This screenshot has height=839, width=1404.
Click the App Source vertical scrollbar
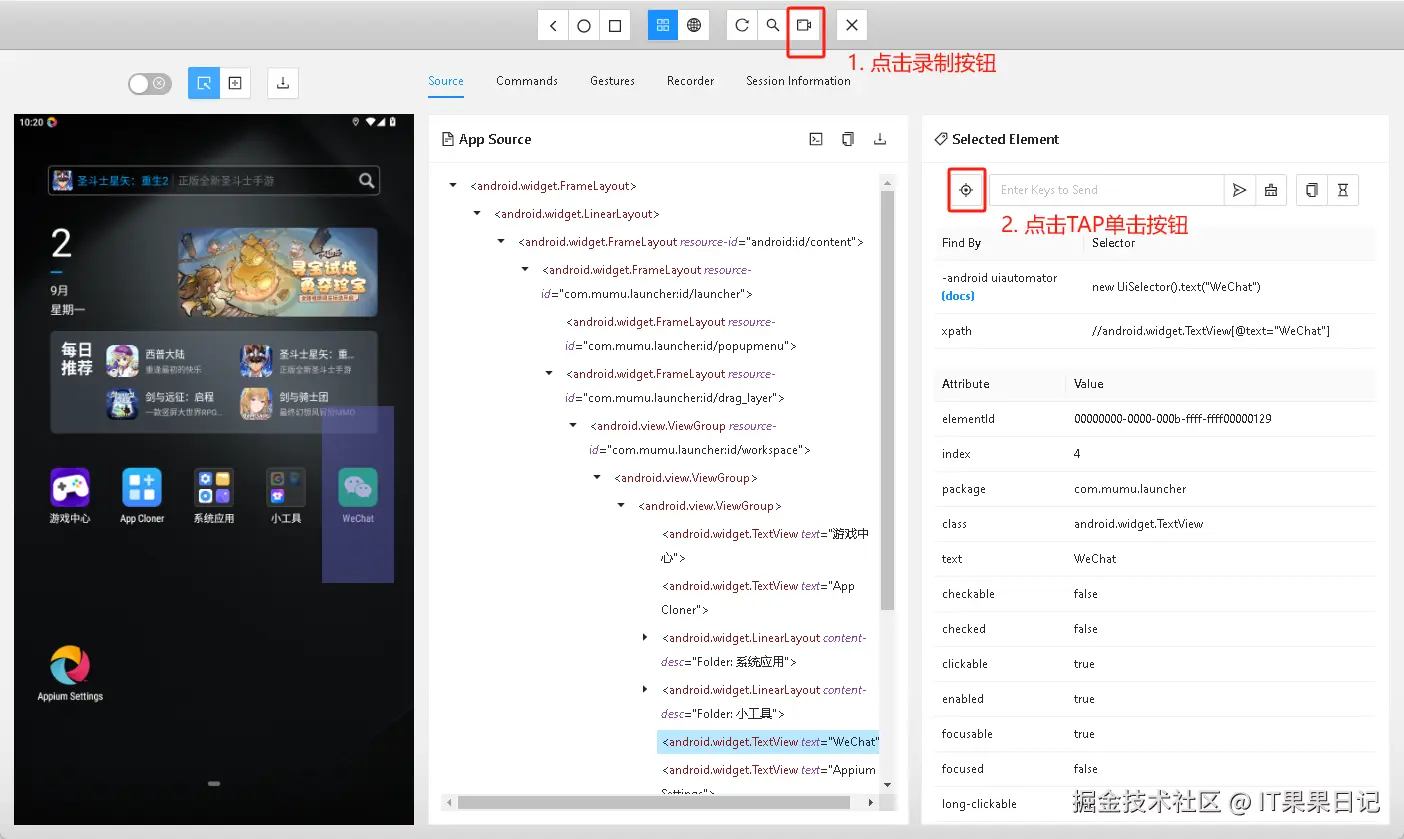tap(887, 400)
